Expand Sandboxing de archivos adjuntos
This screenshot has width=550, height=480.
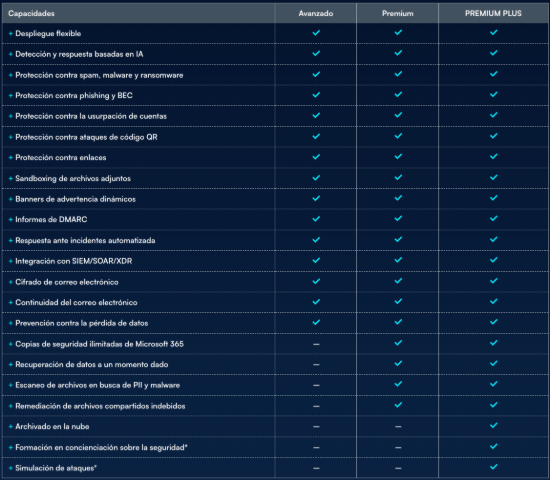tap(11, 179)
